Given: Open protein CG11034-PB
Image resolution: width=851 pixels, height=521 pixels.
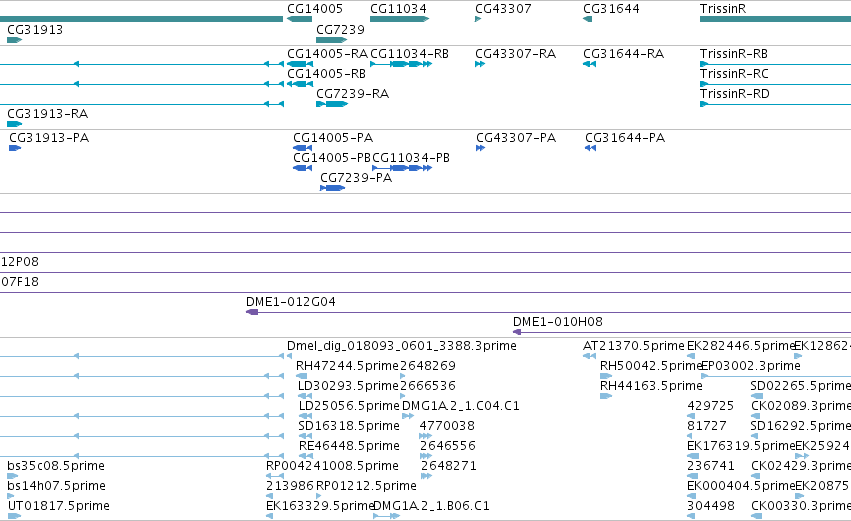Looking at the screenshot, I should [x=402, y=168].
